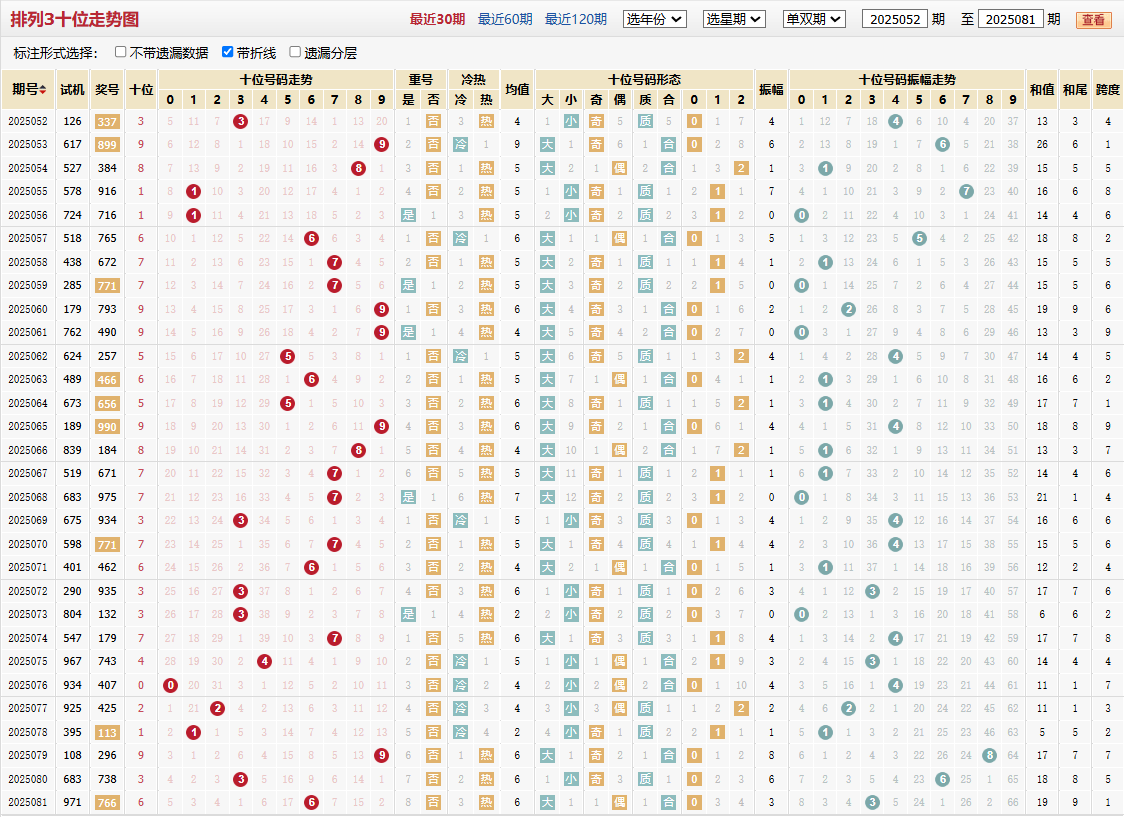Click red ball 1 in row 2025078
This screenshot has width=1124, height=817.
click(x=194, y=732)
